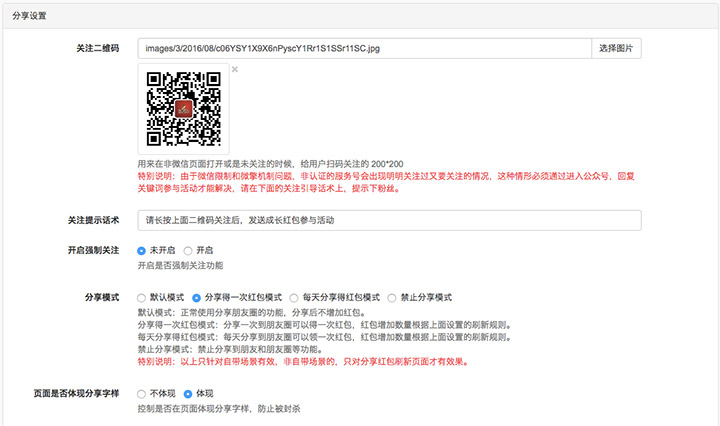Click the red note about 自带场景有效
This screenshot has width=720, height=426.
(x=303, y=362)
